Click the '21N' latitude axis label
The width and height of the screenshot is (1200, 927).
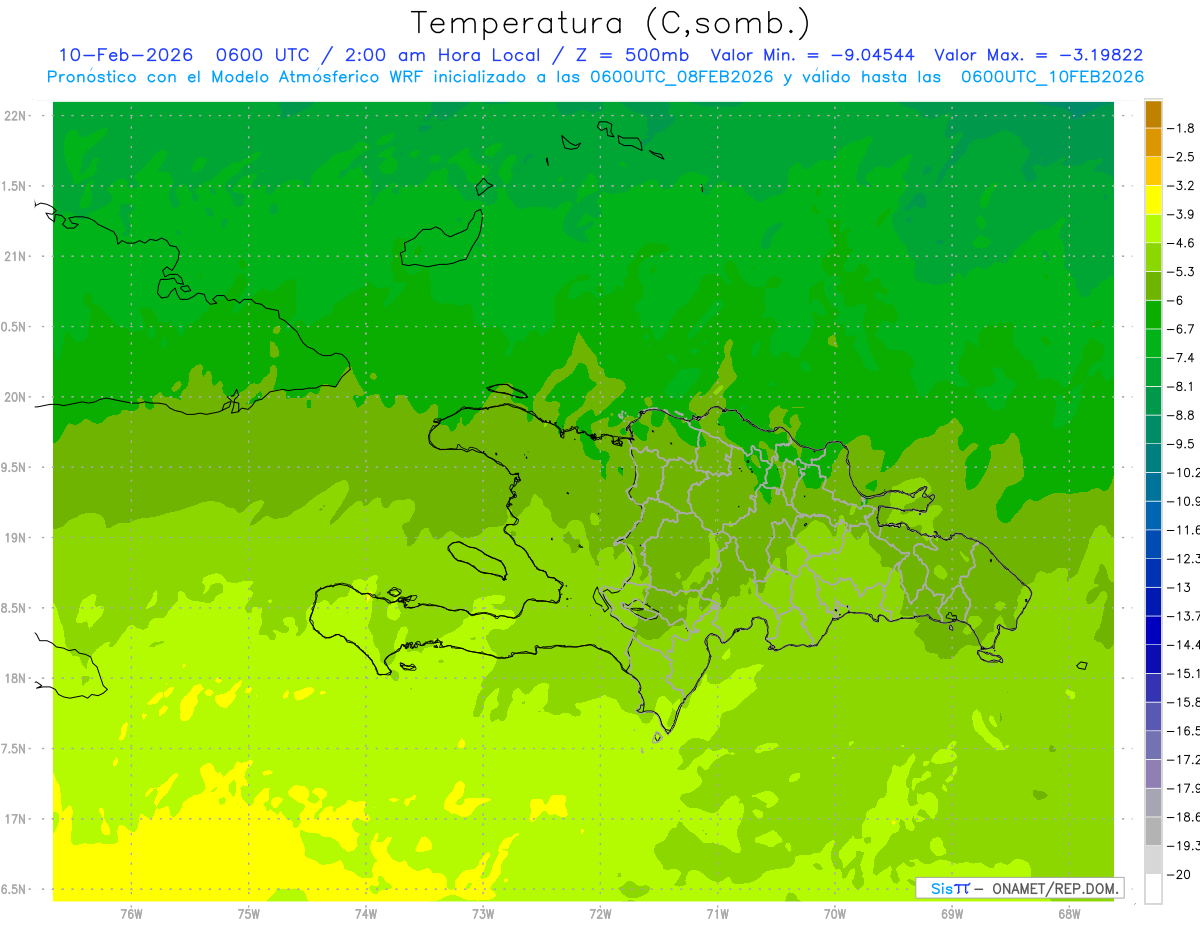click(x=16, y=257)
